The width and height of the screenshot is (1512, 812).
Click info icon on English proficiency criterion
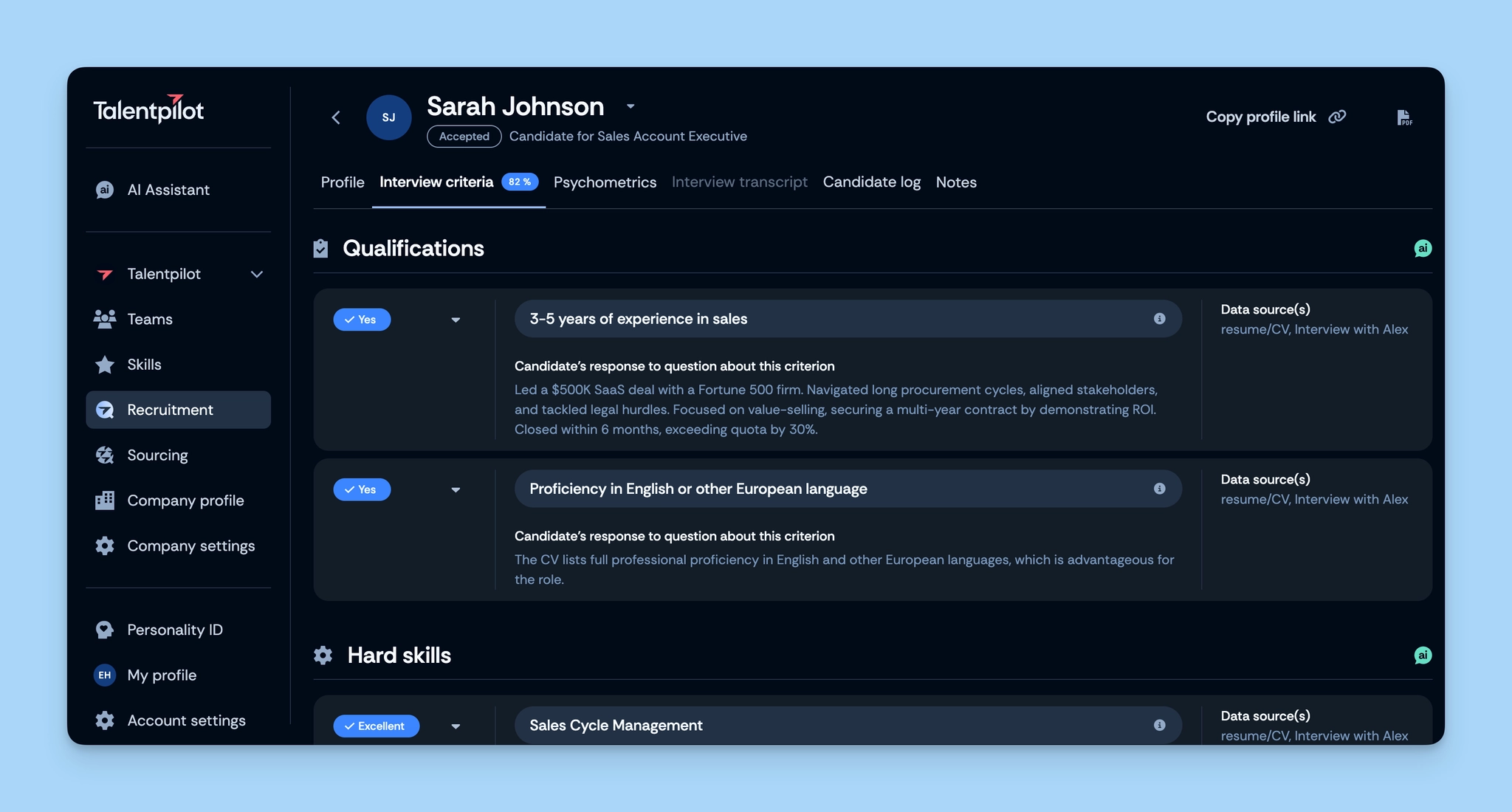pos(1159,489)
